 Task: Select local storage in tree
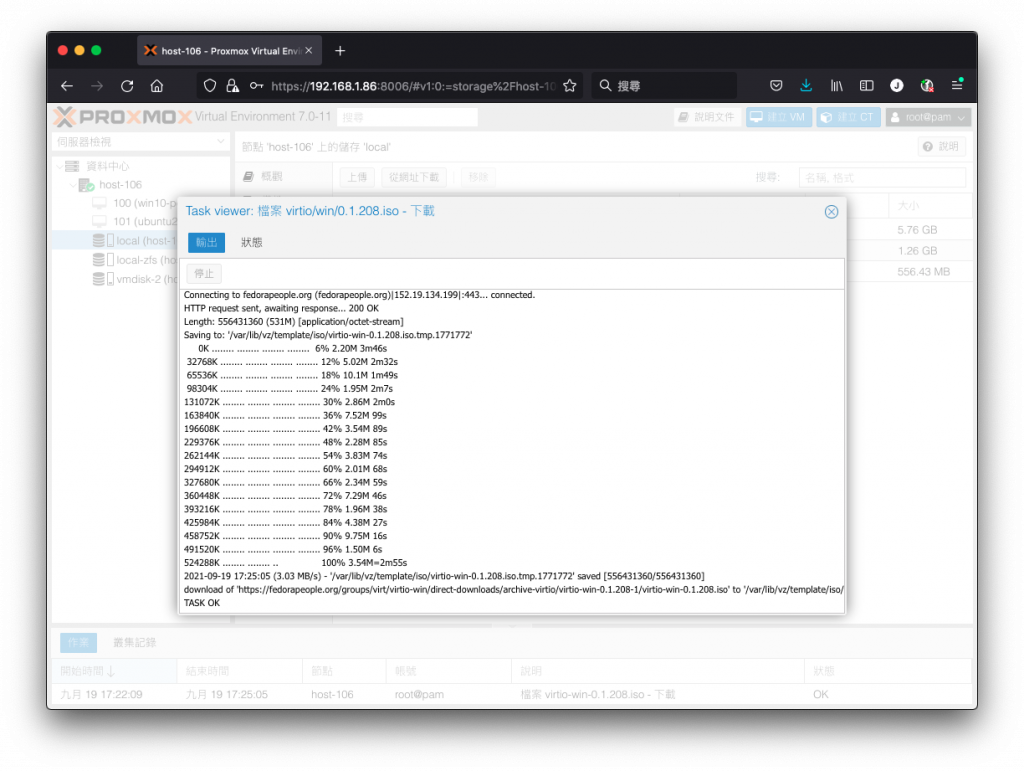tap(135, 240)
